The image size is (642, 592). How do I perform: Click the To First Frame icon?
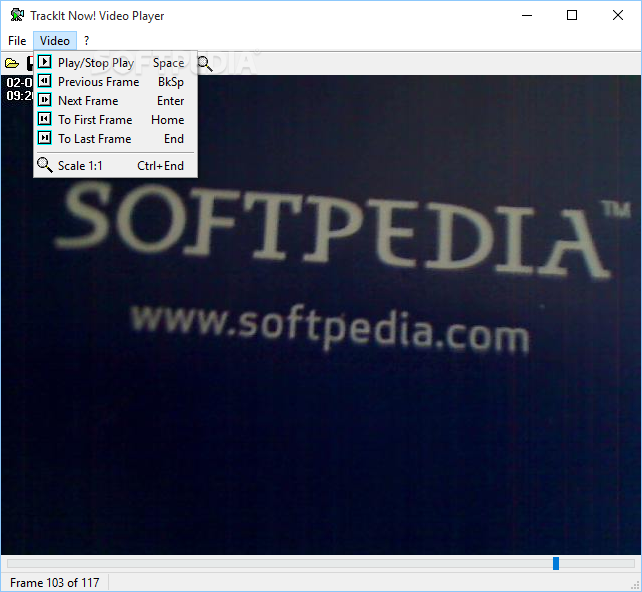click(x=45, y=119)
